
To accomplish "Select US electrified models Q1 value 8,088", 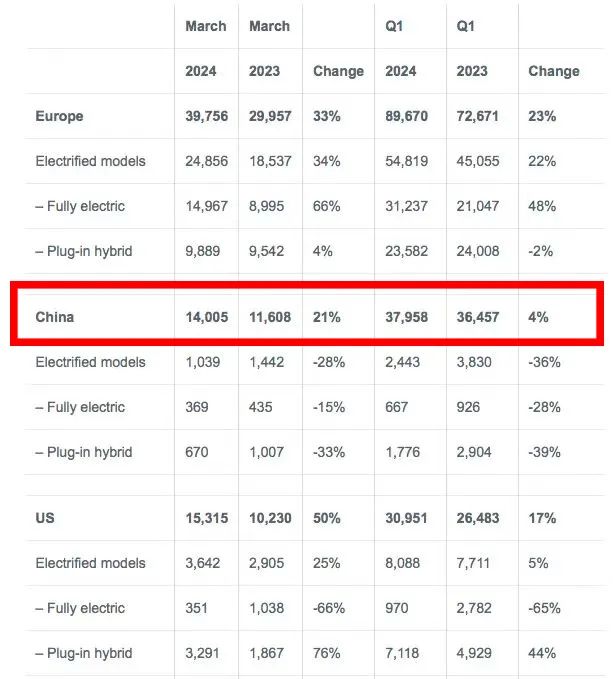I will [x=403, y=563].
